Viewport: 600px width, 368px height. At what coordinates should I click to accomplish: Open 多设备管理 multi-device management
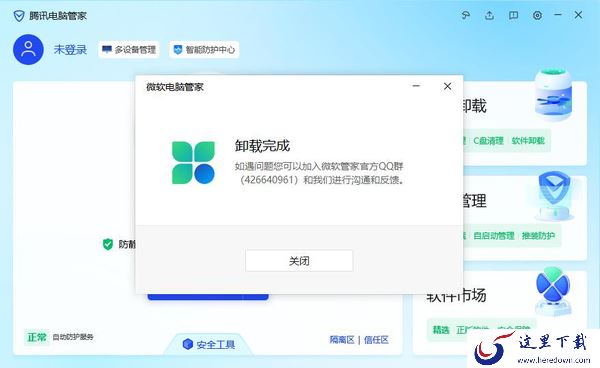129,50
